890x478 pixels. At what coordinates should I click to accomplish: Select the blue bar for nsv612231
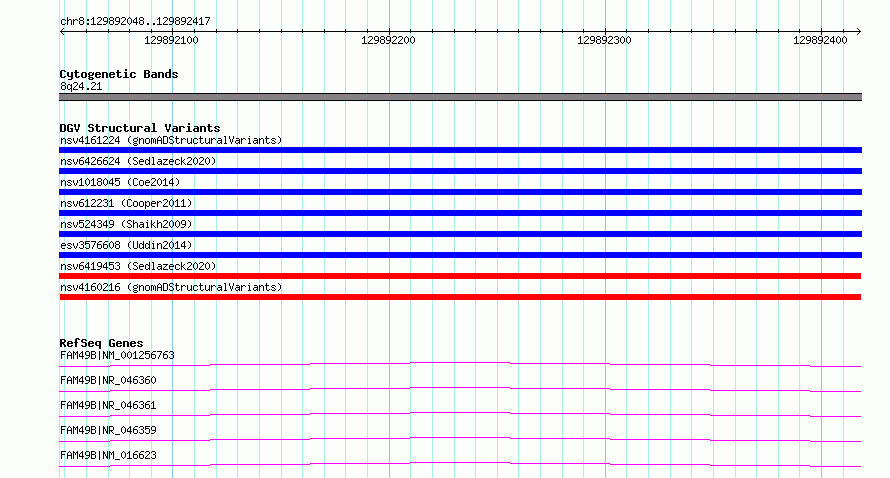coord(460,213)
